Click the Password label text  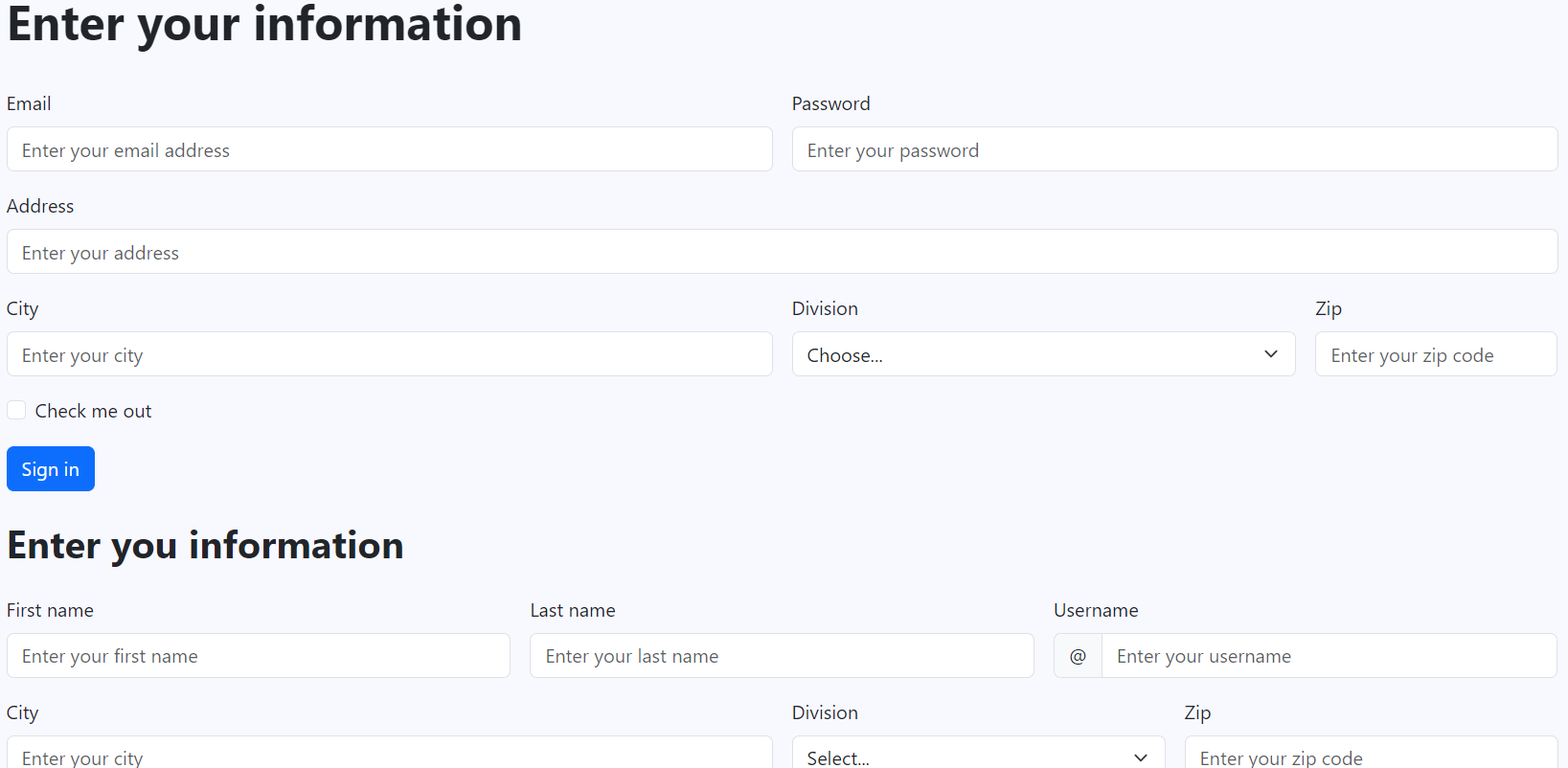pos(830,103)
